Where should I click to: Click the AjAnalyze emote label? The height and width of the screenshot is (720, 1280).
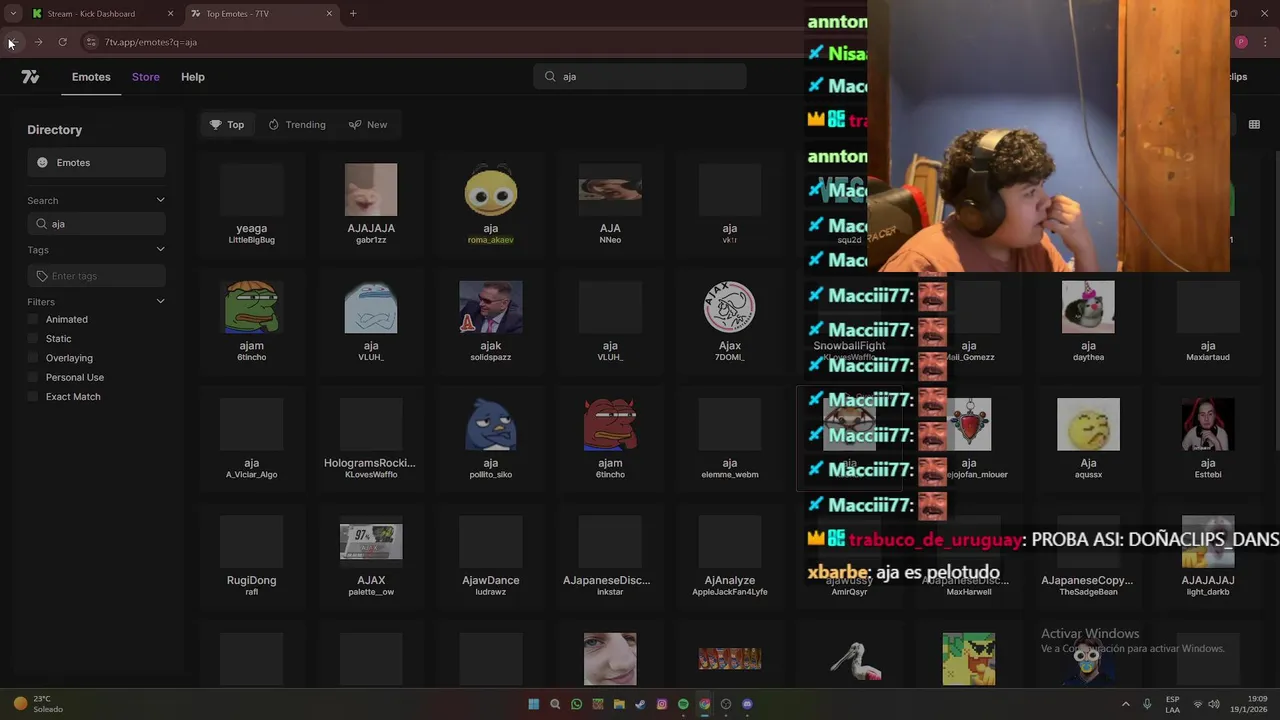[x=730, y=580]
